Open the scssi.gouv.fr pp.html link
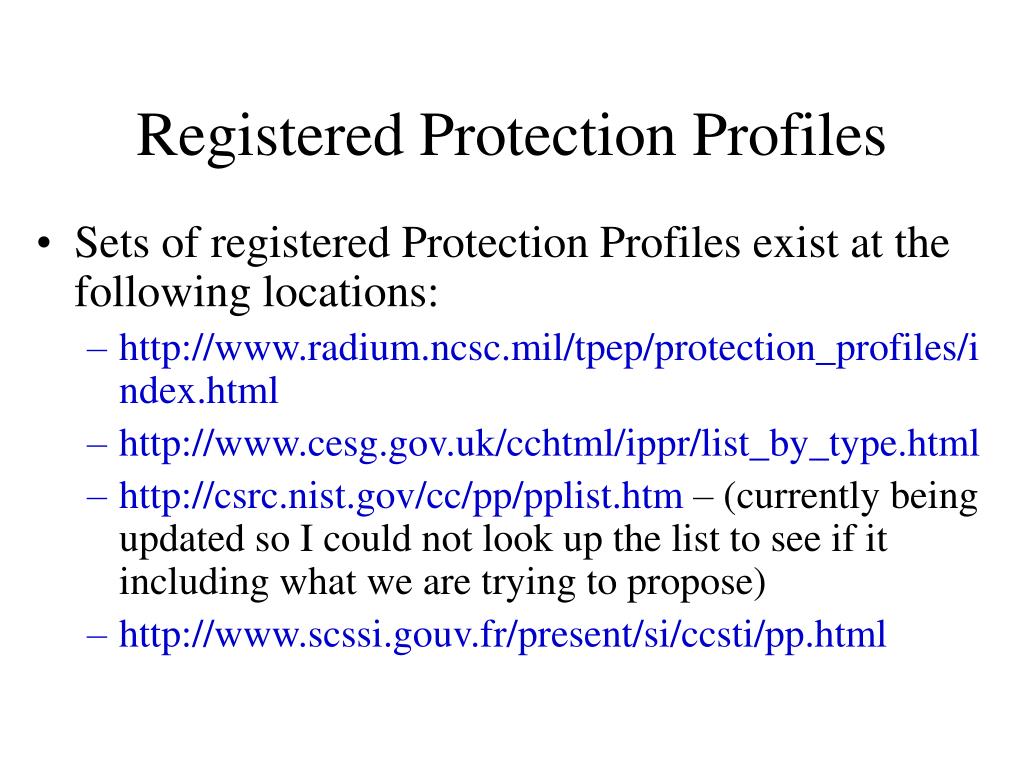The width and height of the screenshot is (1024, 768). pyautogui.click(x=502, y=634)
